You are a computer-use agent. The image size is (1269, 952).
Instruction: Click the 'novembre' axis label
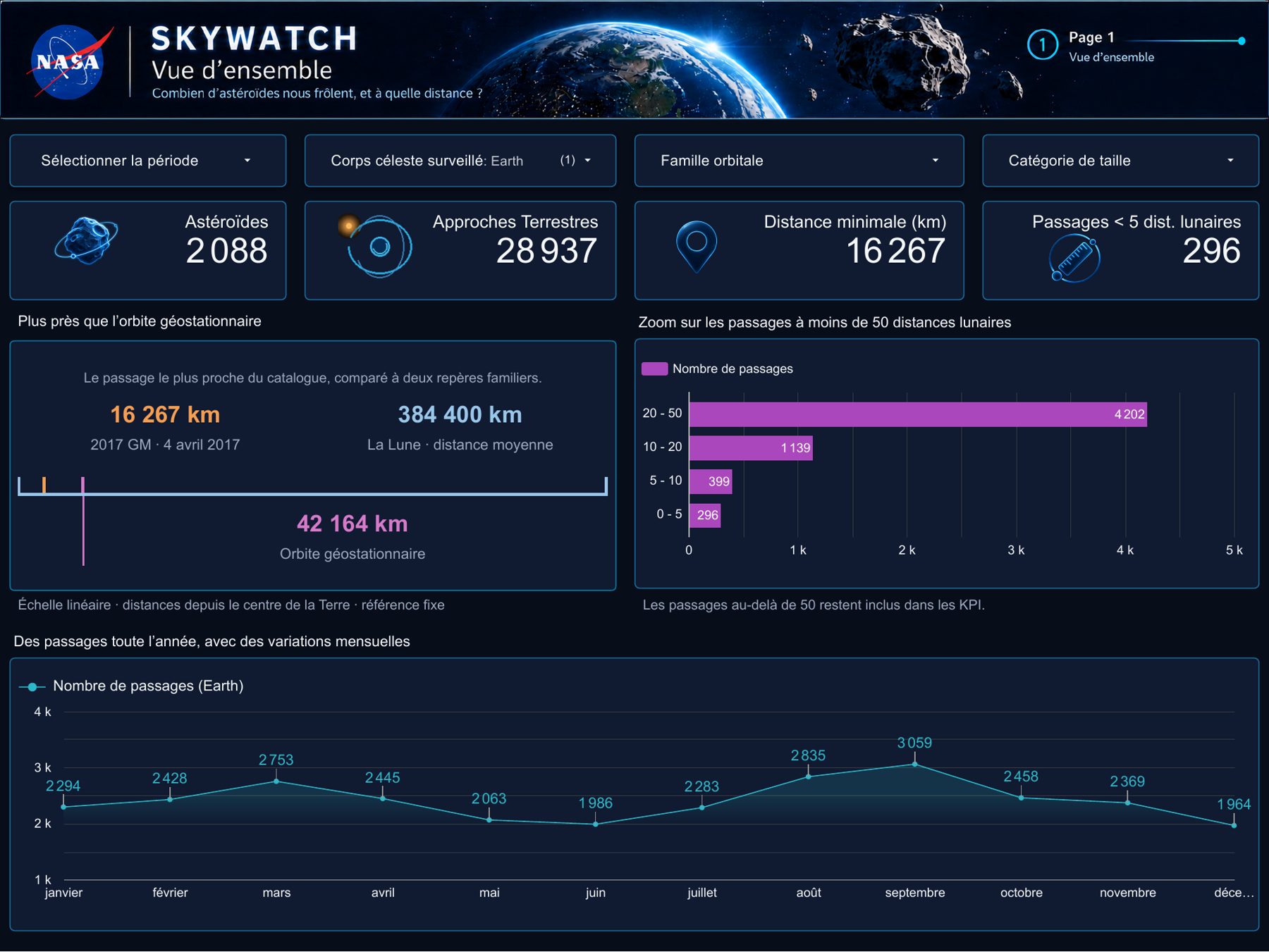tap(1128, 893)
